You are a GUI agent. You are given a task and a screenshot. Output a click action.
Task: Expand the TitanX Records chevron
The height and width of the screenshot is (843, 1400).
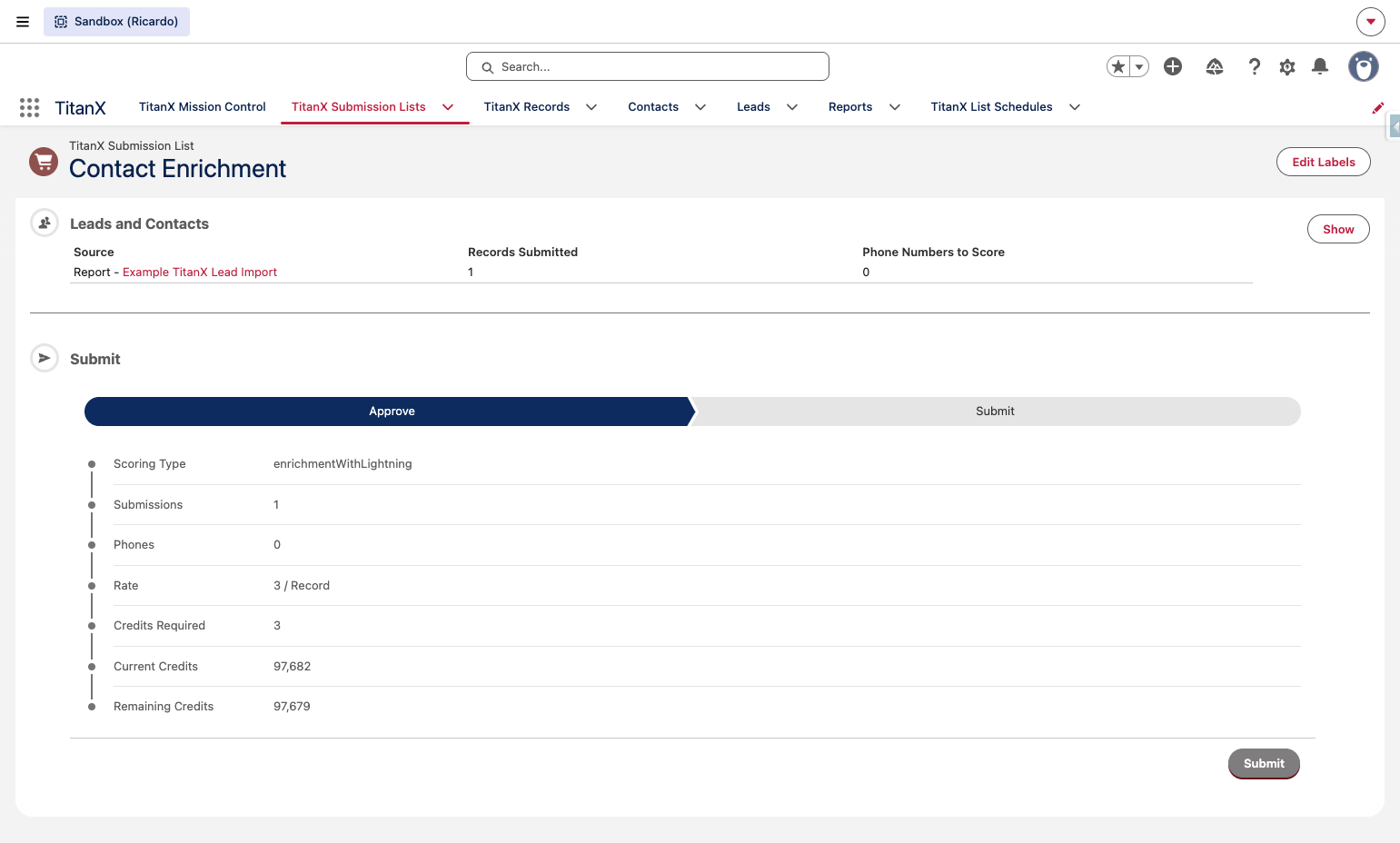pos(591,107)
